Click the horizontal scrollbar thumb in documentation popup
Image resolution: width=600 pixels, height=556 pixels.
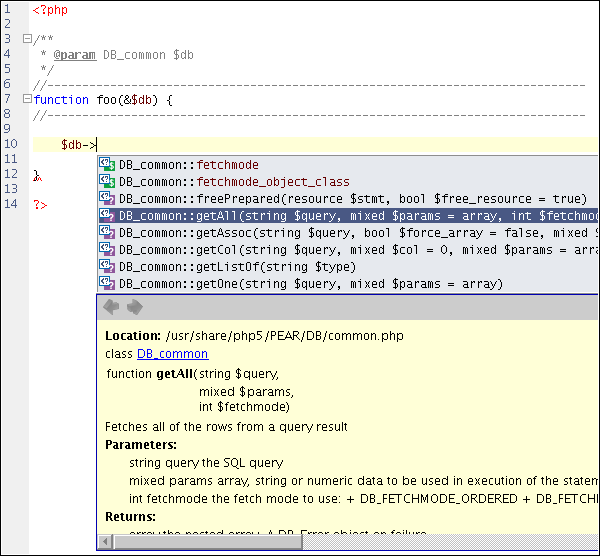(208, 541)
